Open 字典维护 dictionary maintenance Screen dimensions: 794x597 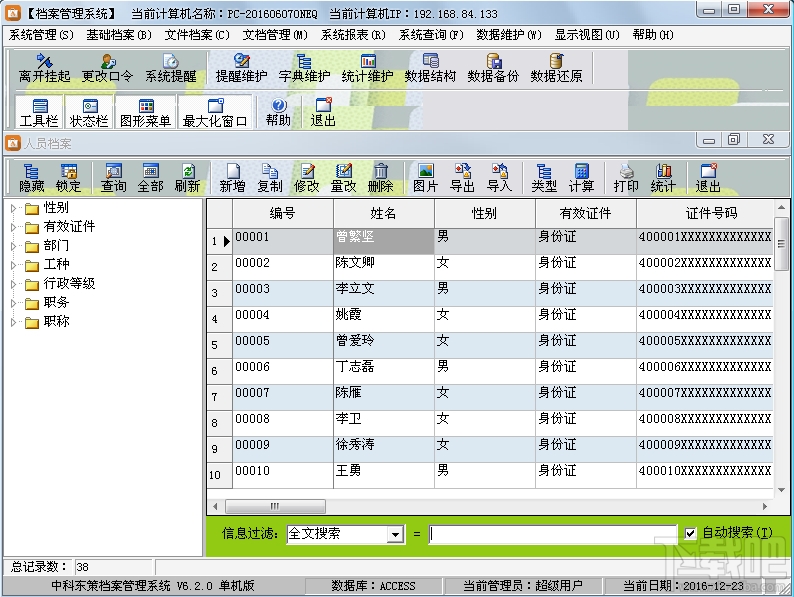(304, 68)
